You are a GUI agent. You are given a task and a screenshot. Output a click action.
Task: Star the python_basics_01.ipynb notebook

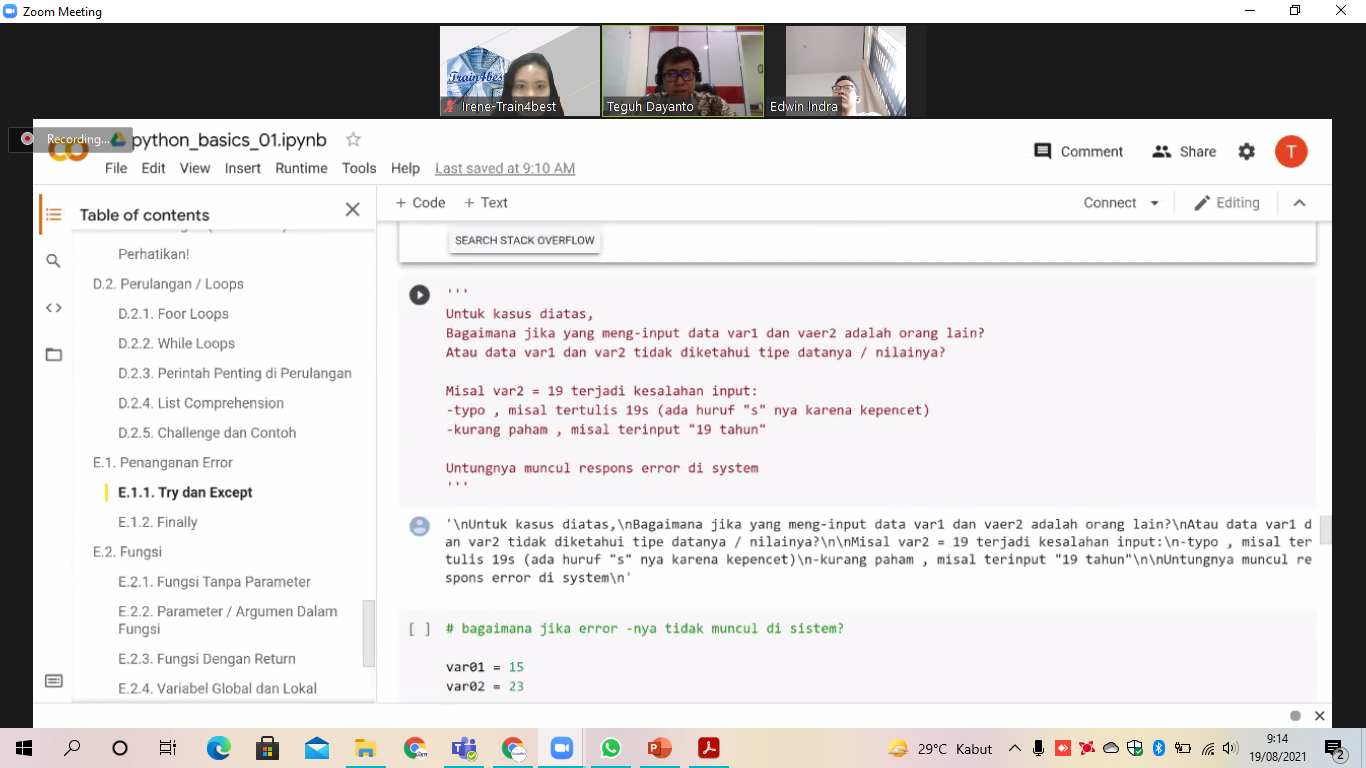tap(353, 140)
